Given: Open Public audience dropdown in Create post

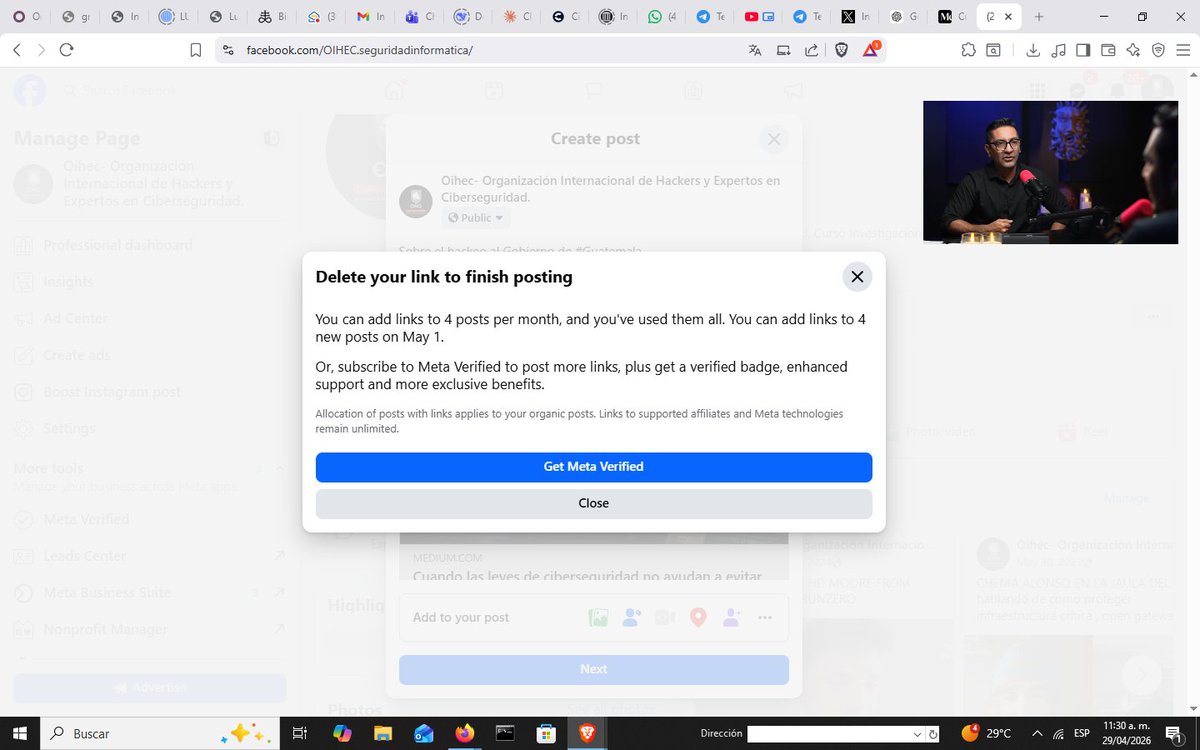Looking at the screenshot, I should 475,218.
